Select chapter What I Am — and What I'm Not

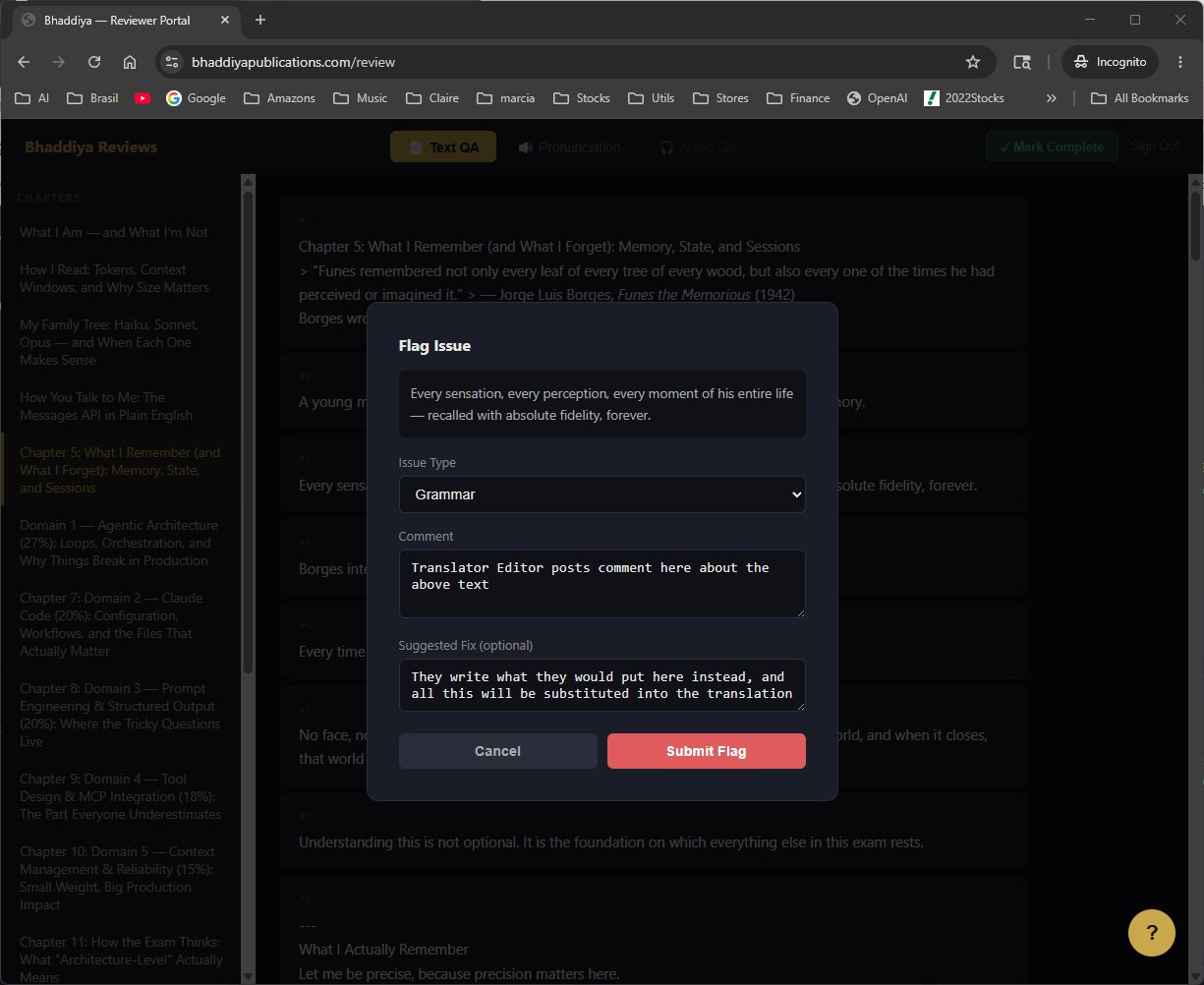(x=120, y=233)
